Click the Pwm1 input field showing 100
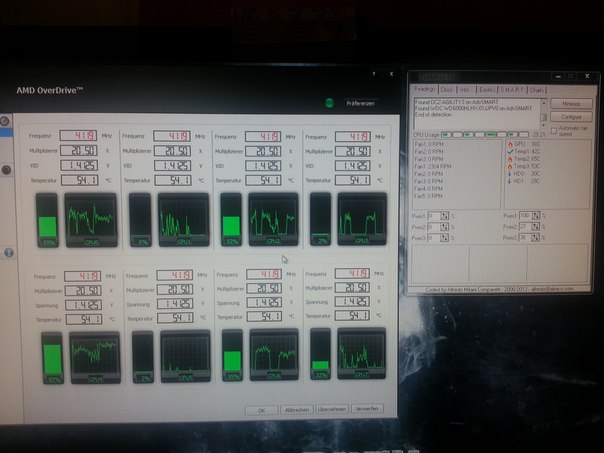604x453 pixels. 525,216
